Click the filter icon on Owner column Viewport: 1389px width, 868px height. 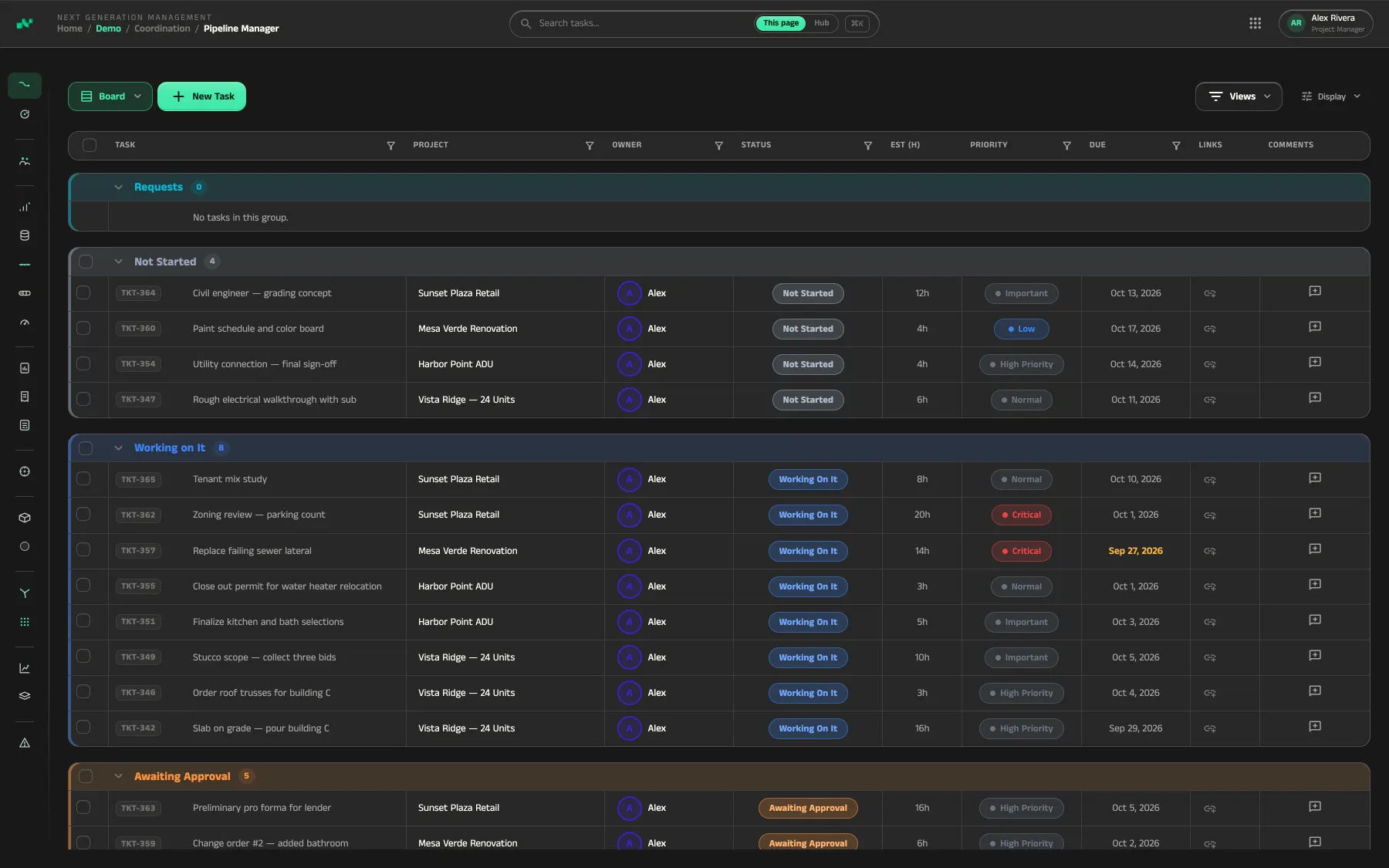pyautogui.click(x=718, y=146)
